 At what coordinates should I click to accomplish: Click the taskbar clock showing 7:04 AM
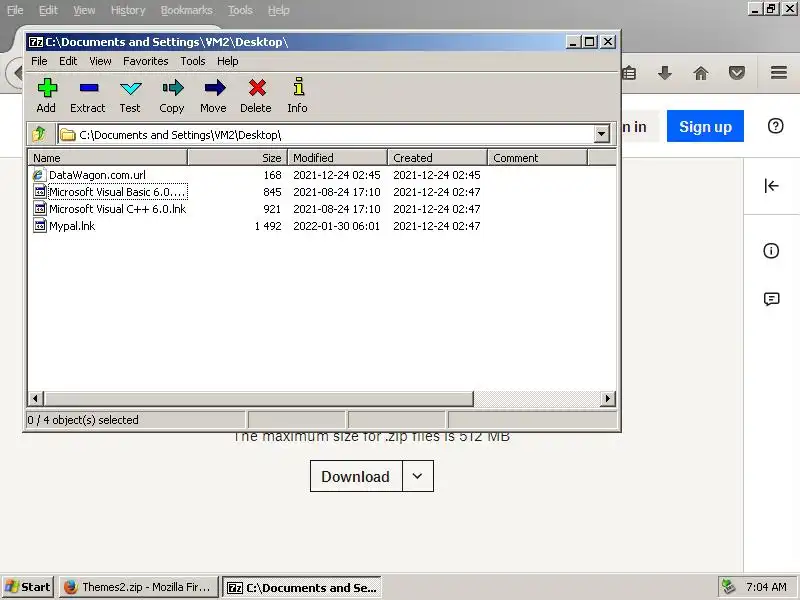pyautogui.click(x=766, y=587)
